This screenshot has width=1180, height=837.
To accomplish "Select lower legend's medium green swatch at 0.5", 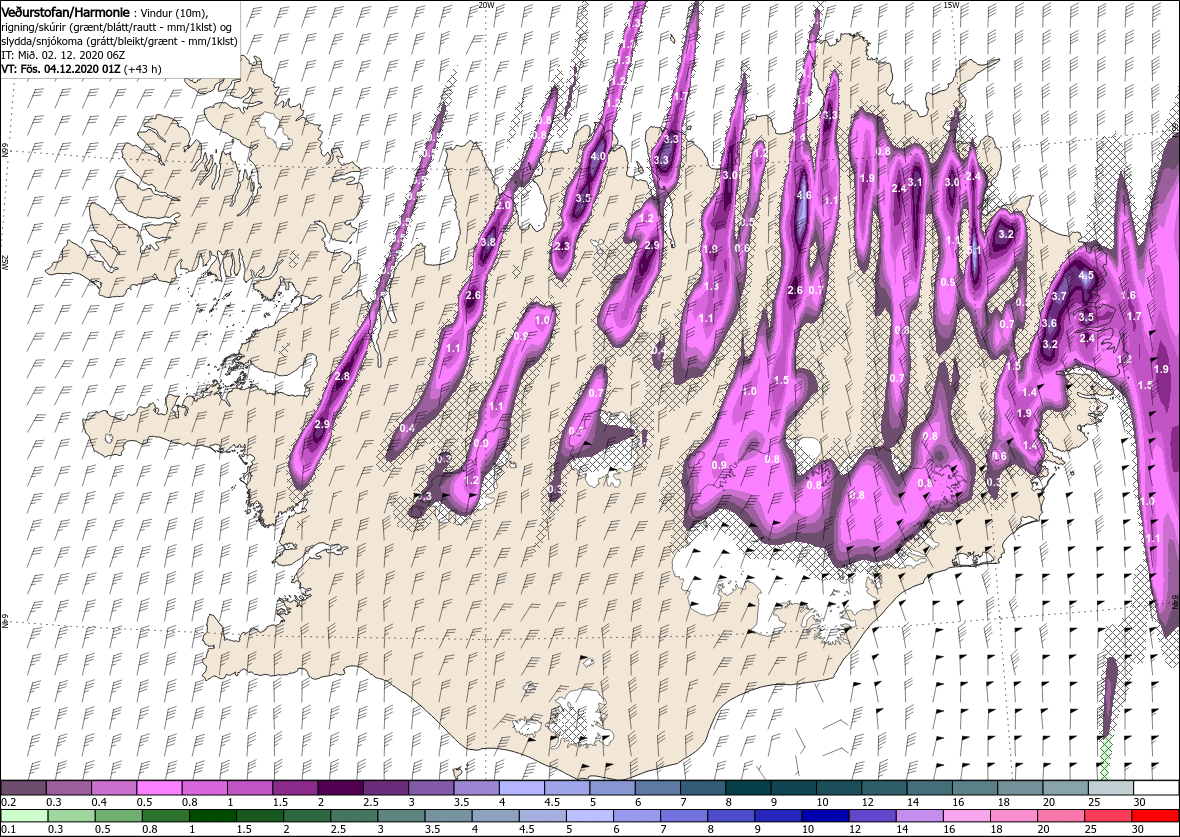I will (x=119, y=816).
